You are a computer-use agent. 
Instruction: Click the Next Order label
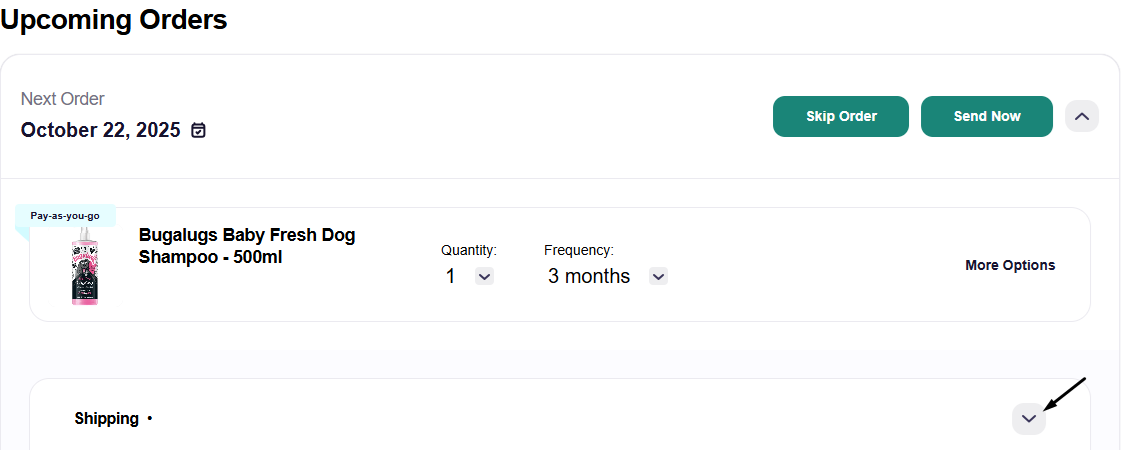click(63, 99)
